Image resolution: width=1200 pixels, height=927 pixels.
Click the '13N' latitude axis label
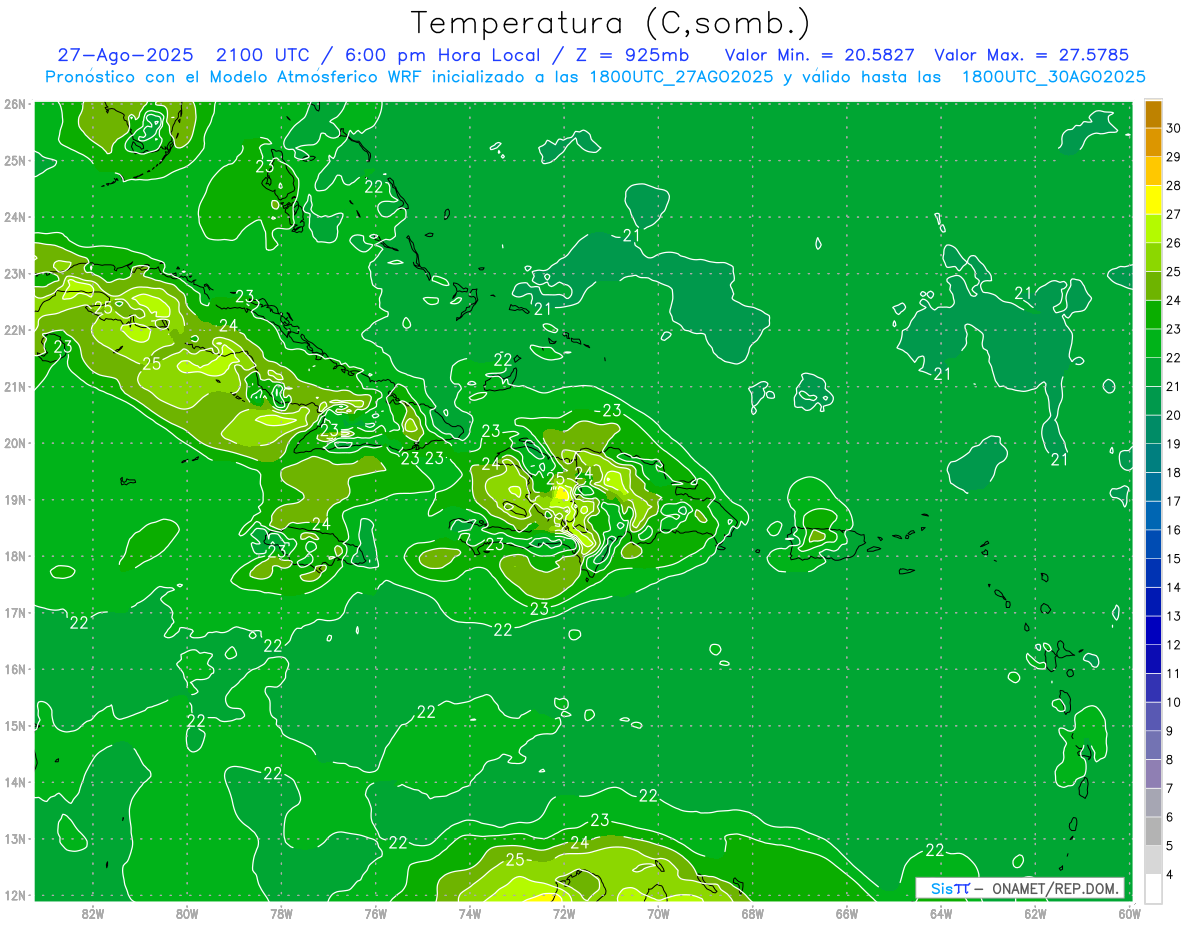pos(15,839)
